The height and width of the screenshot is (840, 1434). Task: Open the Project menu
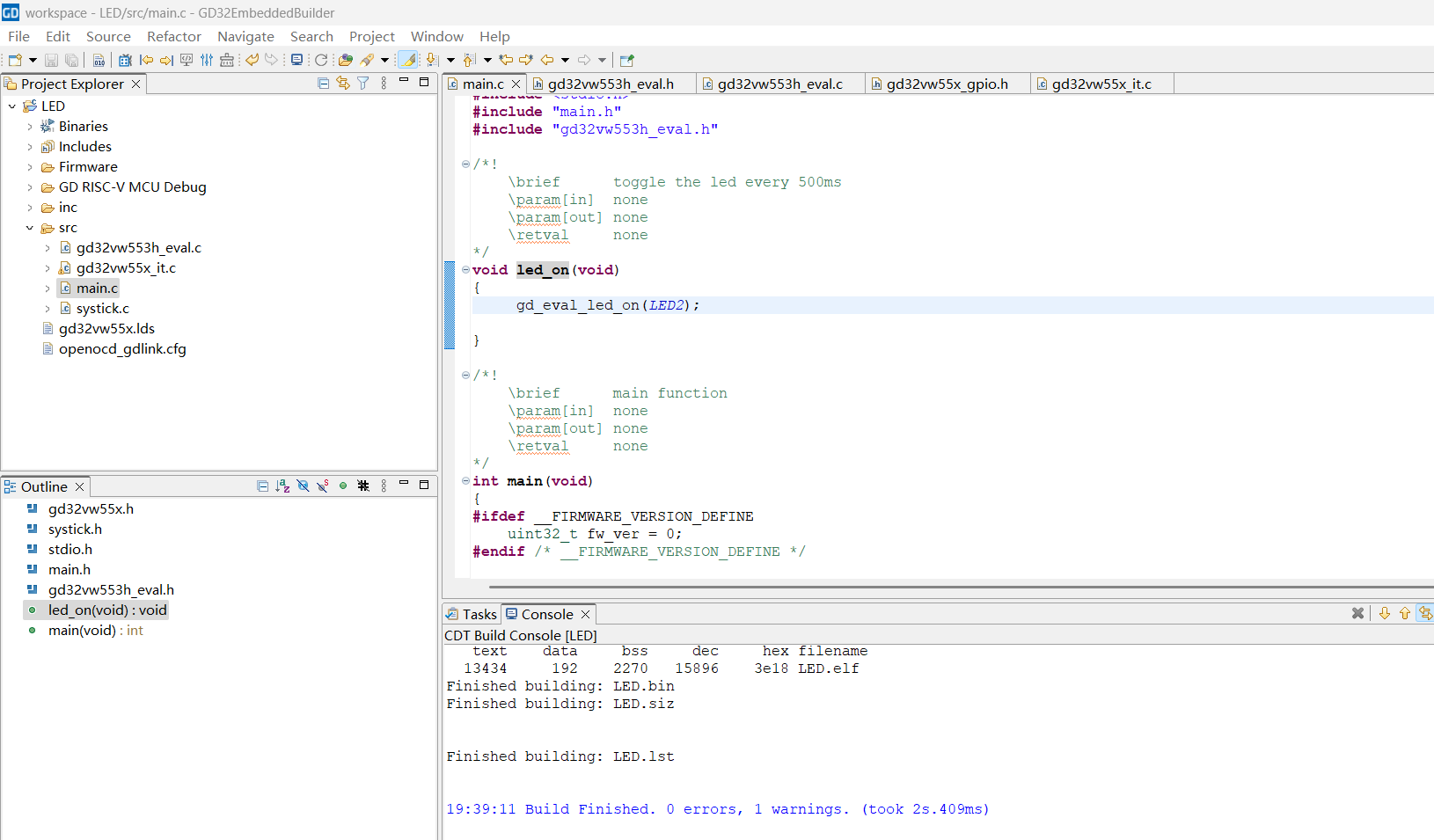click(x=371, y=36)
